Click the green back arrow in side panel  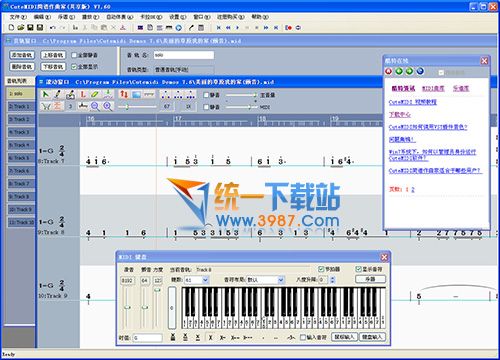(x=399, y=71)
